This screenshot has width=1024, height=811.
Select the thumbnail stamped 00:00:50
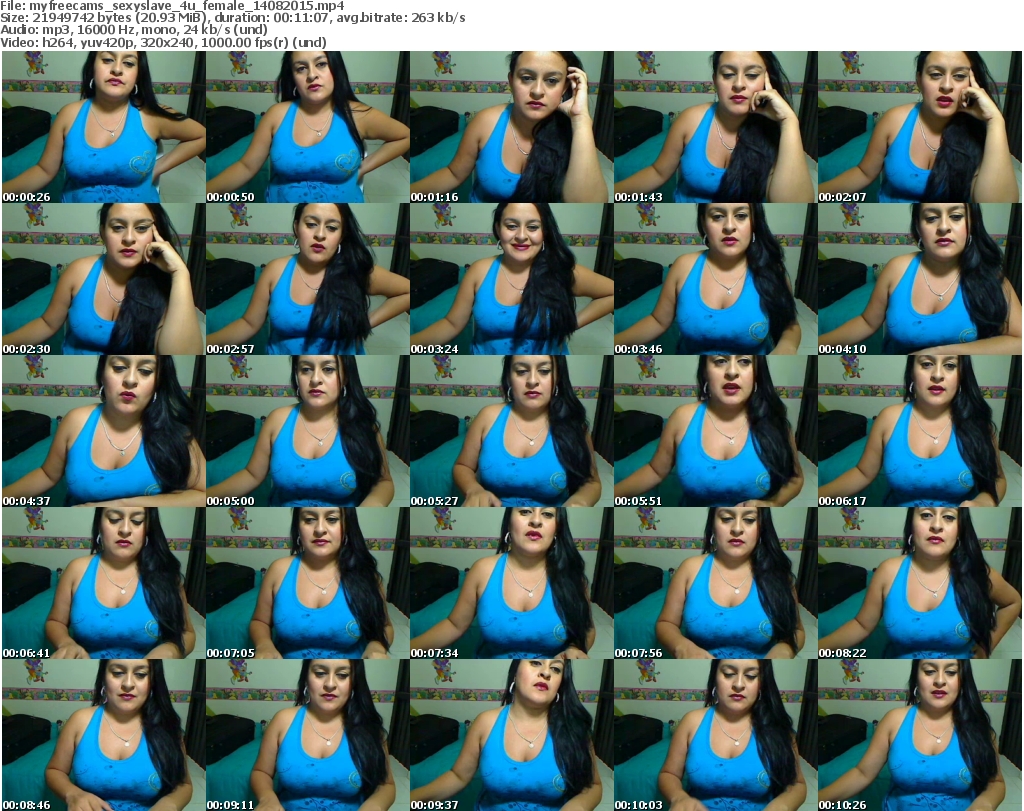tap(308, 127)
